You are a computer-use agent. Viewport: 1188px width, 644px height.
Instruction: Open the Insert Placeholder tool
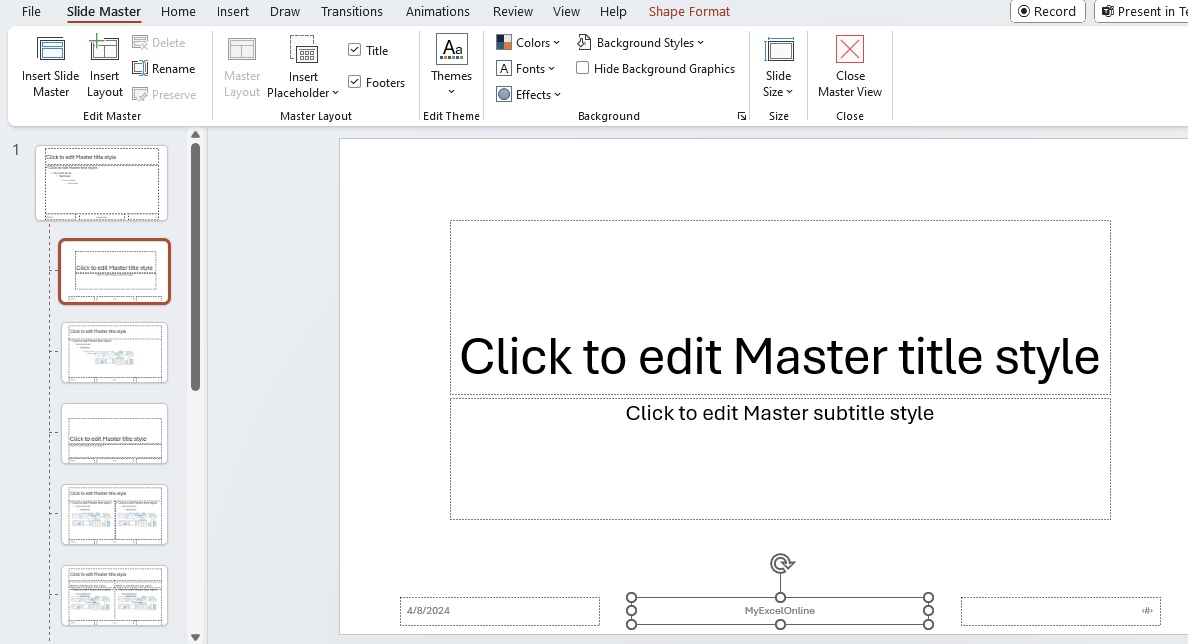tap(303, 67)
